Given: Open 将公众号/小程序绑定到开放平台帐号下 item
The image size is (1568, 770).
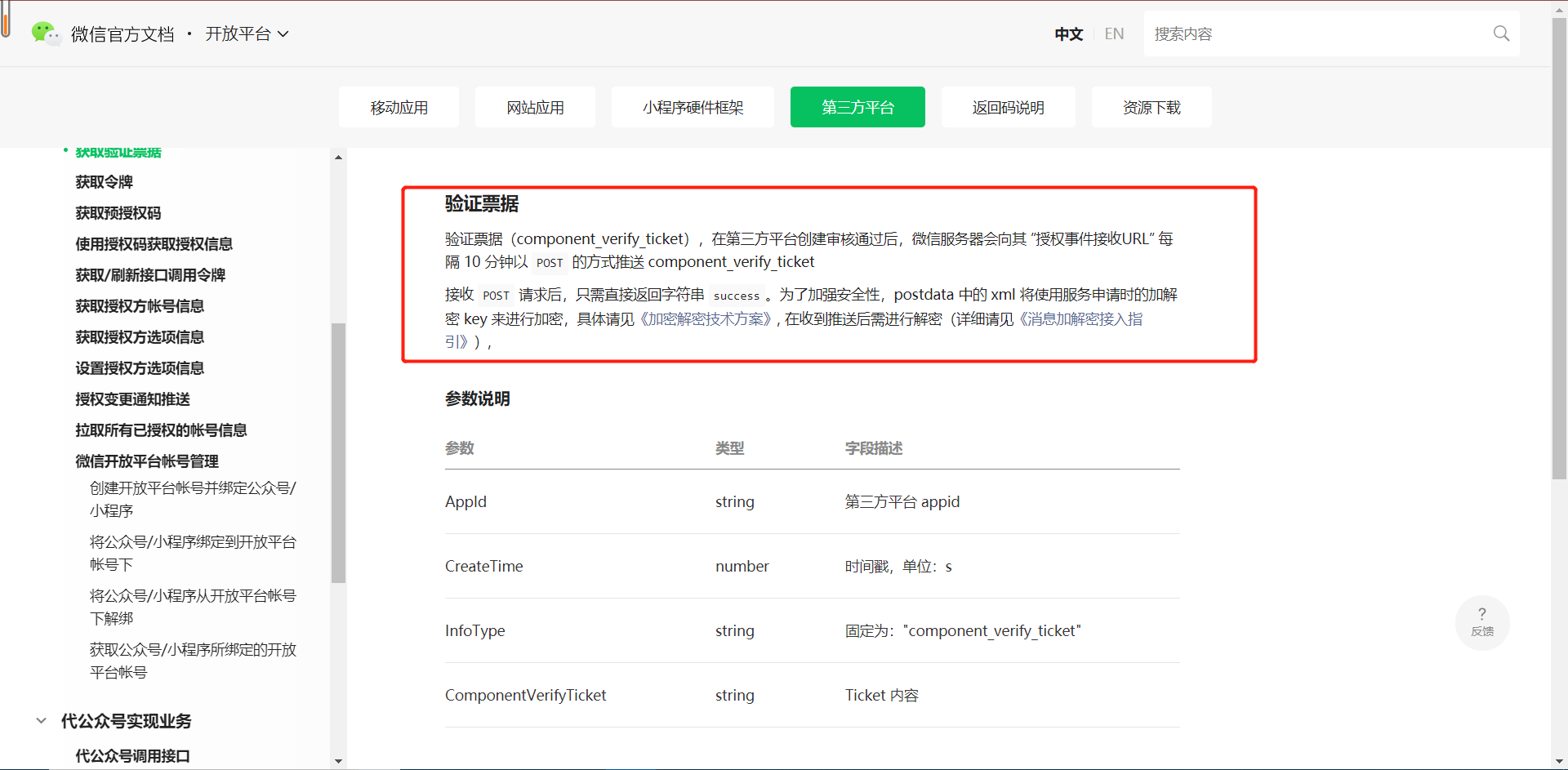Looking at the screenshot, I should [x=193, y=553].
